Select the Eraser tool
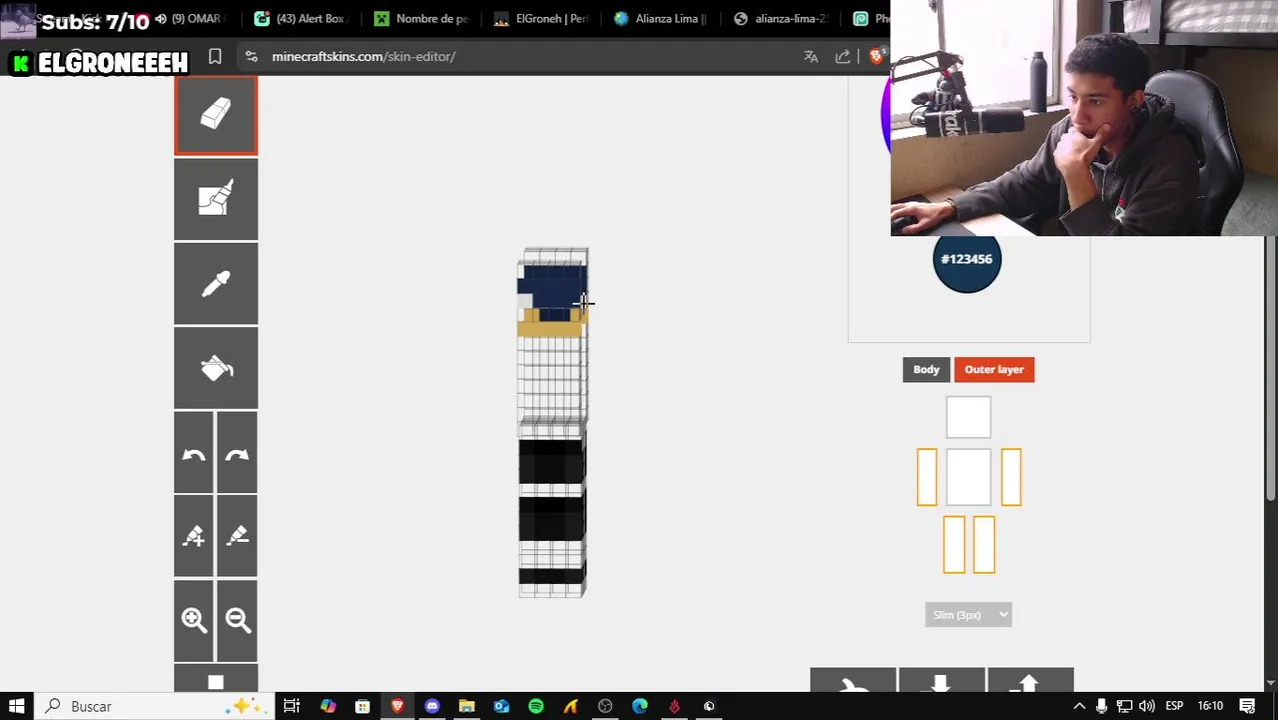Image resolution: width=1278 pixels, height=720 pixels. coord(216,116)
